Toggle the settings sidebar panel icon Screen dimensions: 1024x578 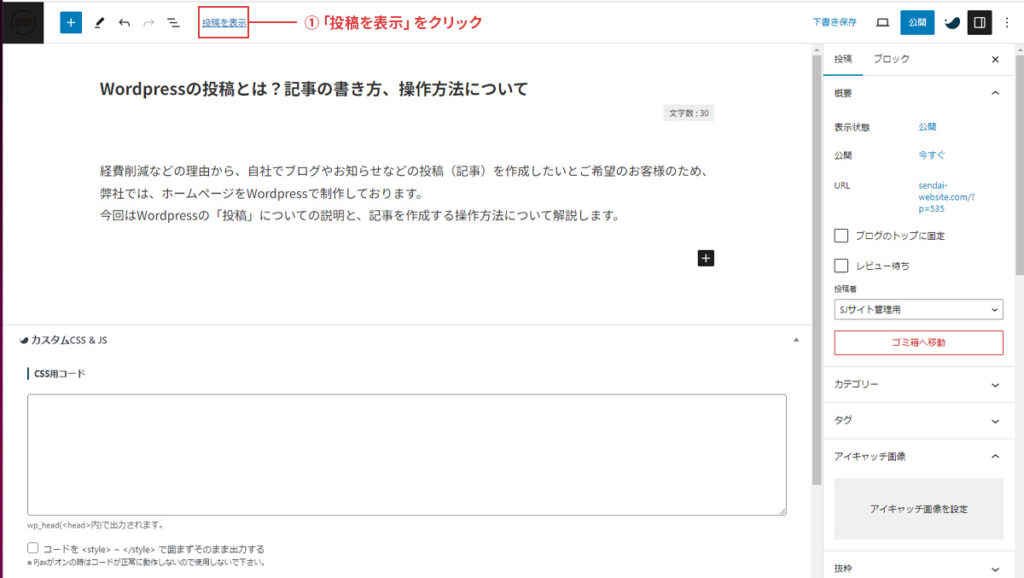pos(979,22)
